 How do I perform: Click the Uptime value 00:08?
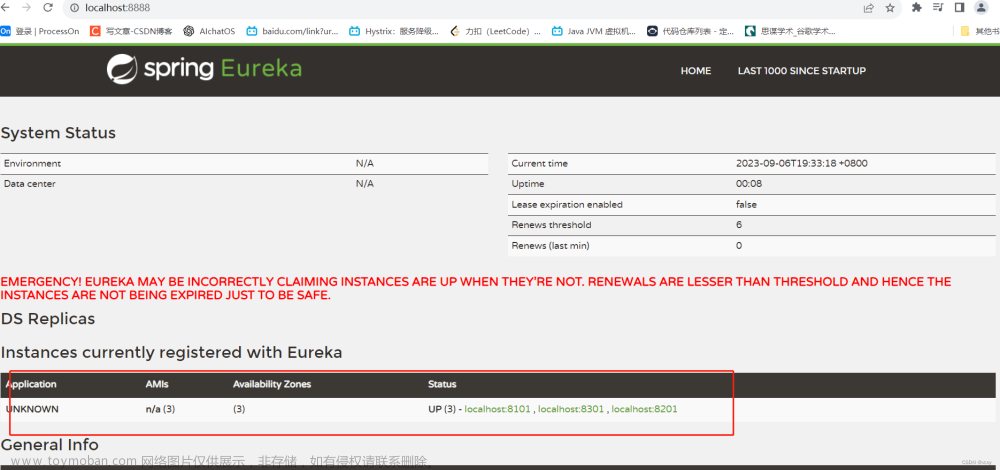click(x=747, y=184)
